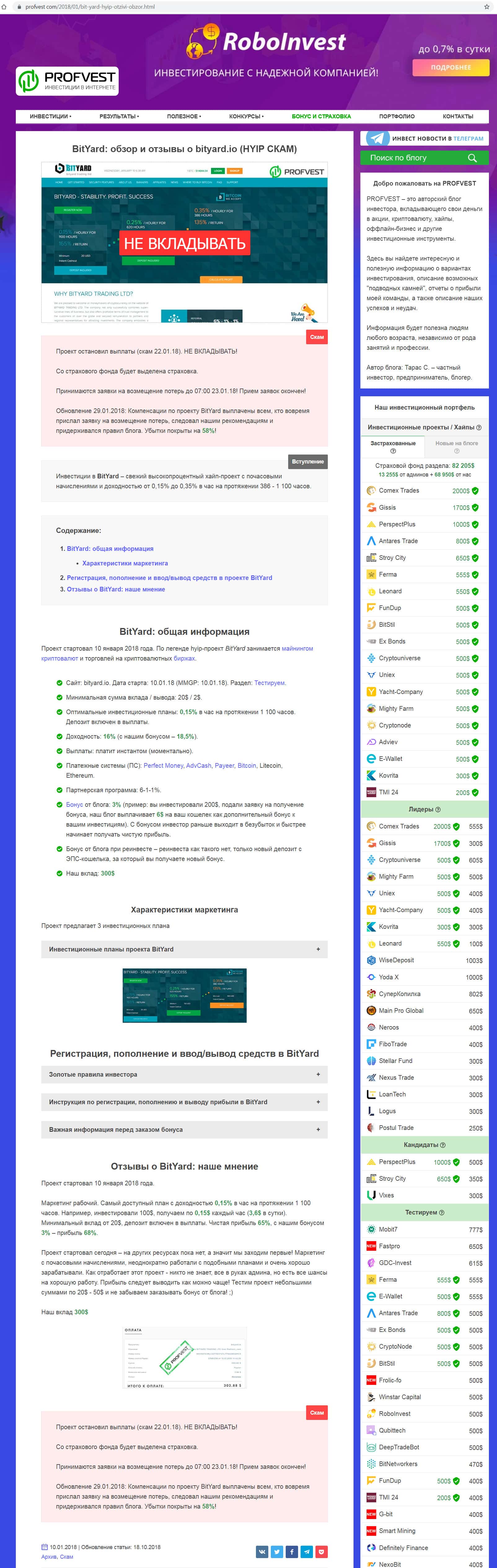Click the help icon next to Тестируем
This screenshot has height=1568, width=497.
(x=442, y=1213)
